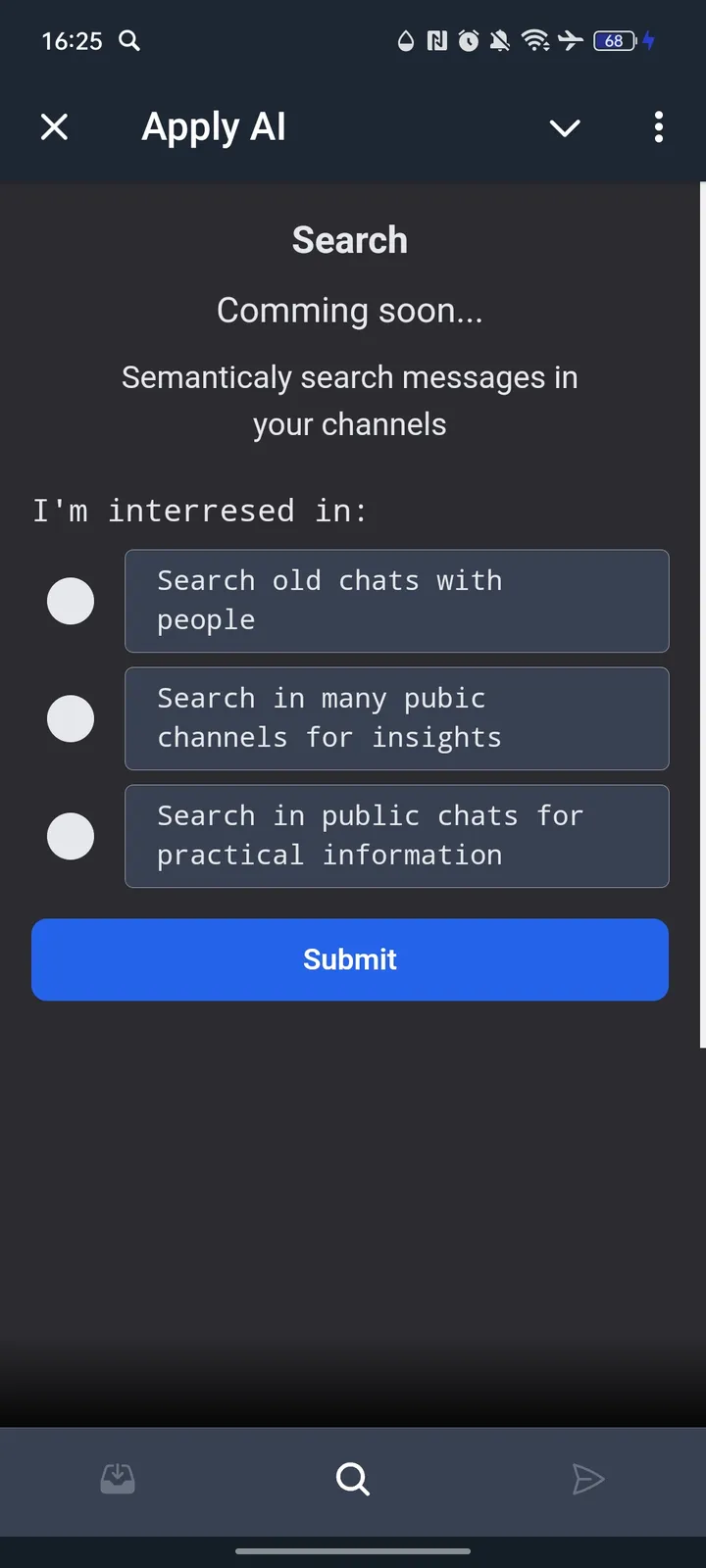The width and height of the screenshot is (706, 1568).
Task: Tap the battery indicator showing 68
Action: [x=613, y=41]
